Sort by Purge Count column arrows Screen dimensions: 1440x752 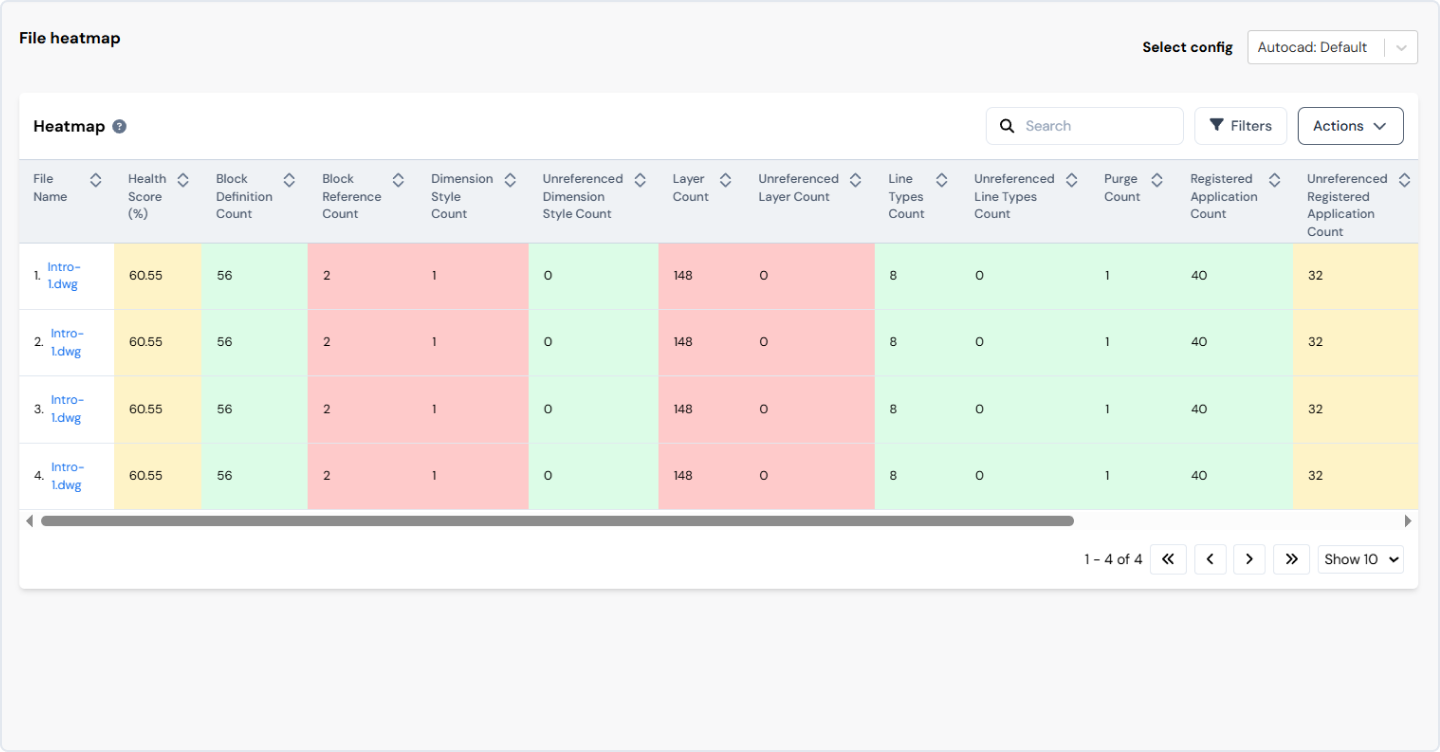(1157, 180)
